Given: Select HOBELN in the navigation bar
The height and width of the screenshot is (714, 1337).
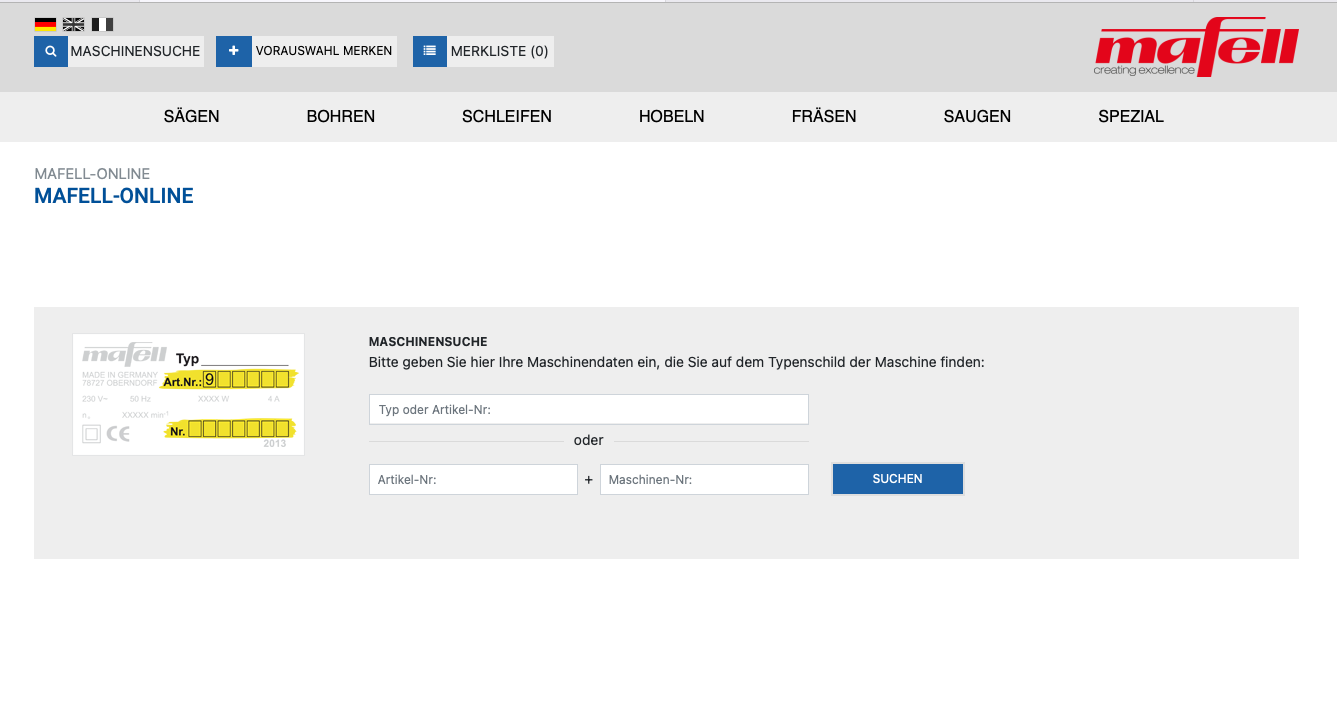Looking at the screenshot, I should point(671,117).
